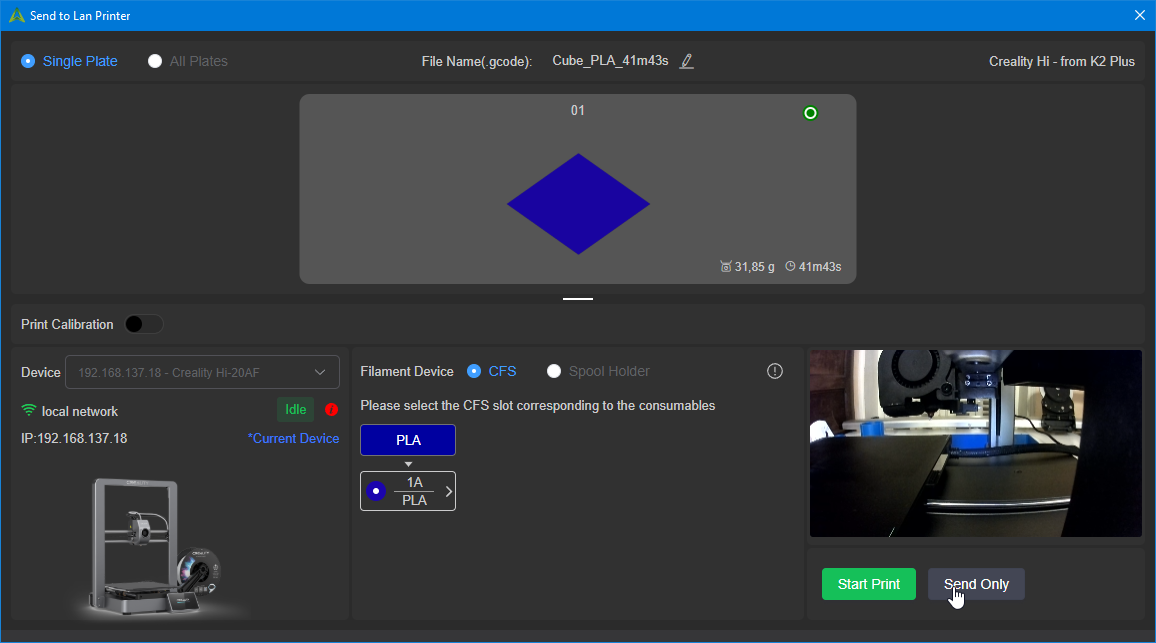Choose CFS as filament device
Image resolution: width=1156 pixels, height=643 pixels.
492,371
